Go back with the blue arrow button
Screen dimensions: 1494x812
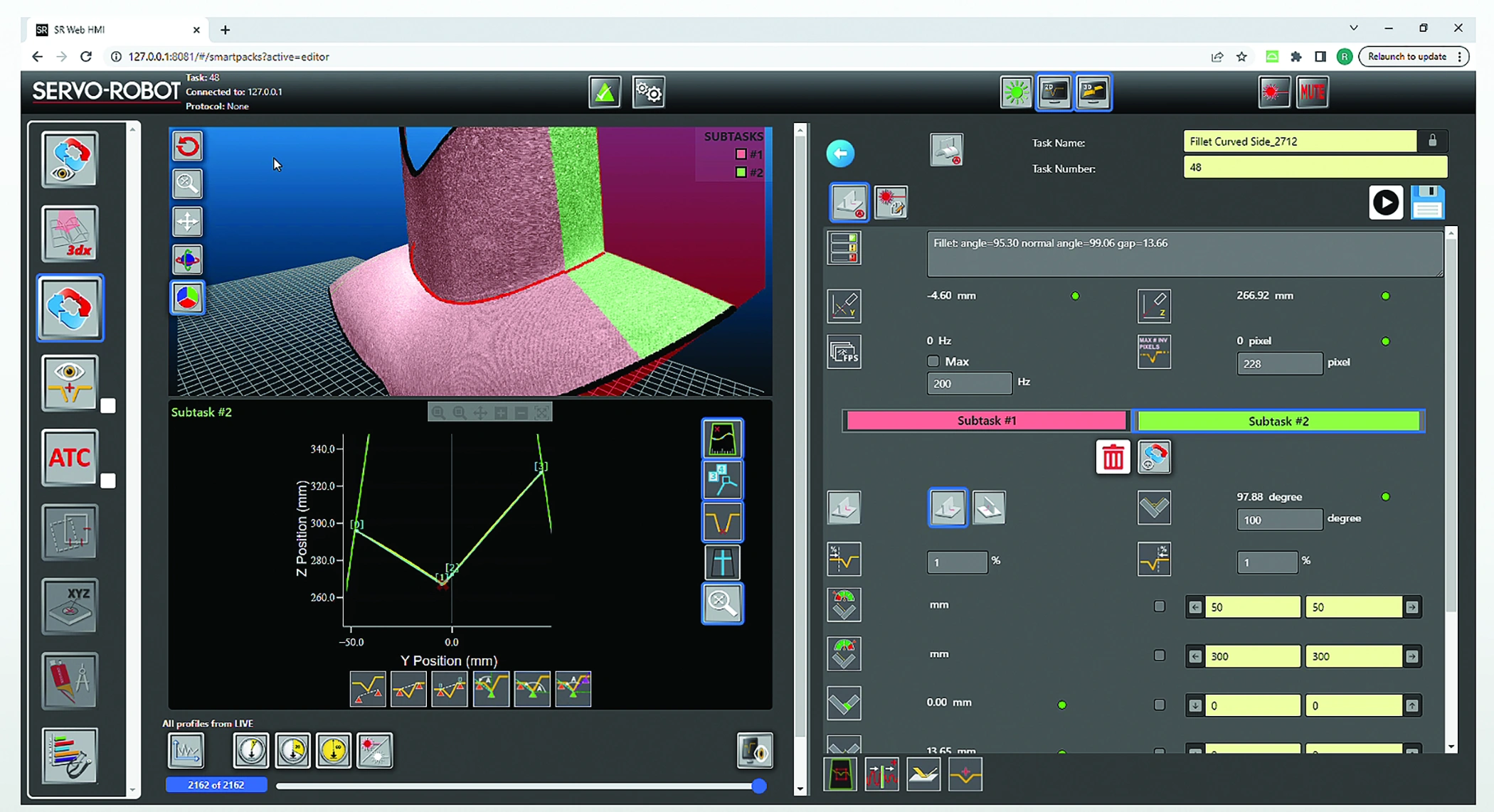[841, 154]
